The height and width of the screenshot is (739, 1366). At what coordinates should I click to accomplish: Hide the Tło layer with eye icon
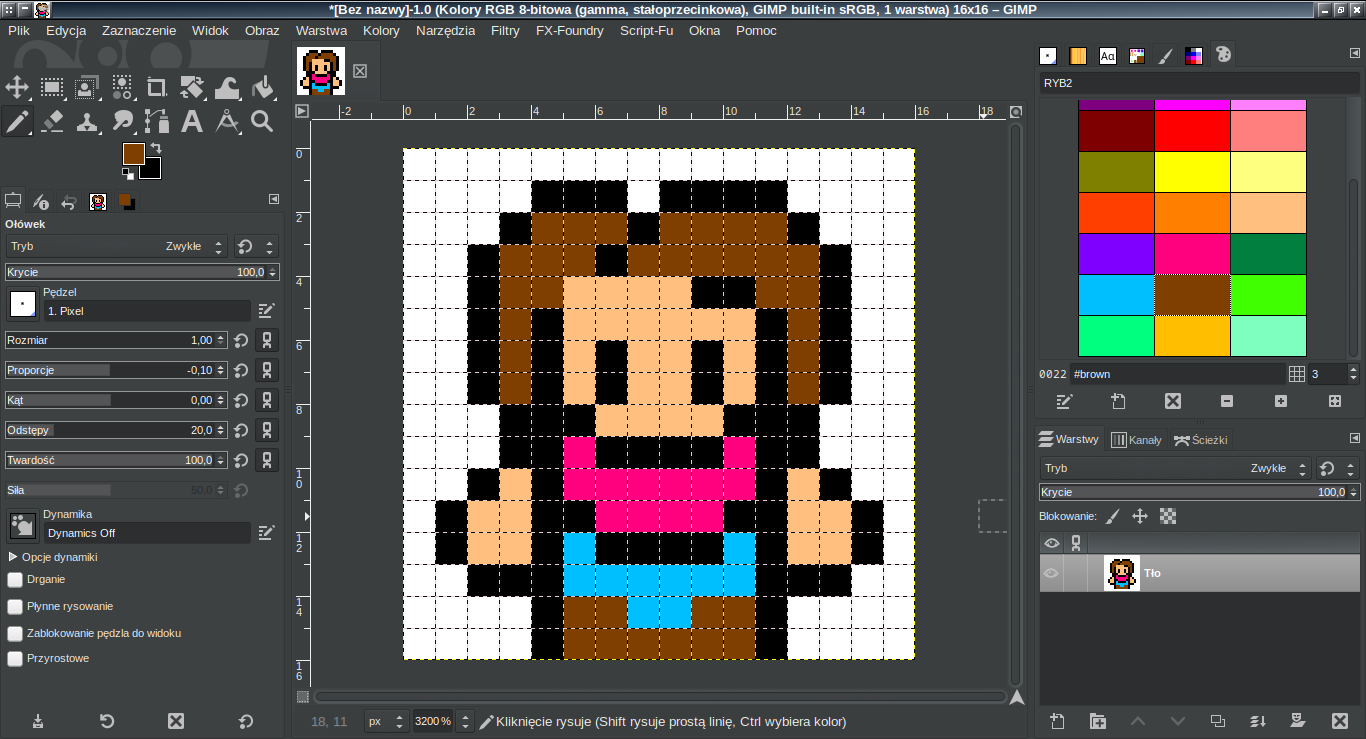[x=1051, y=573]
